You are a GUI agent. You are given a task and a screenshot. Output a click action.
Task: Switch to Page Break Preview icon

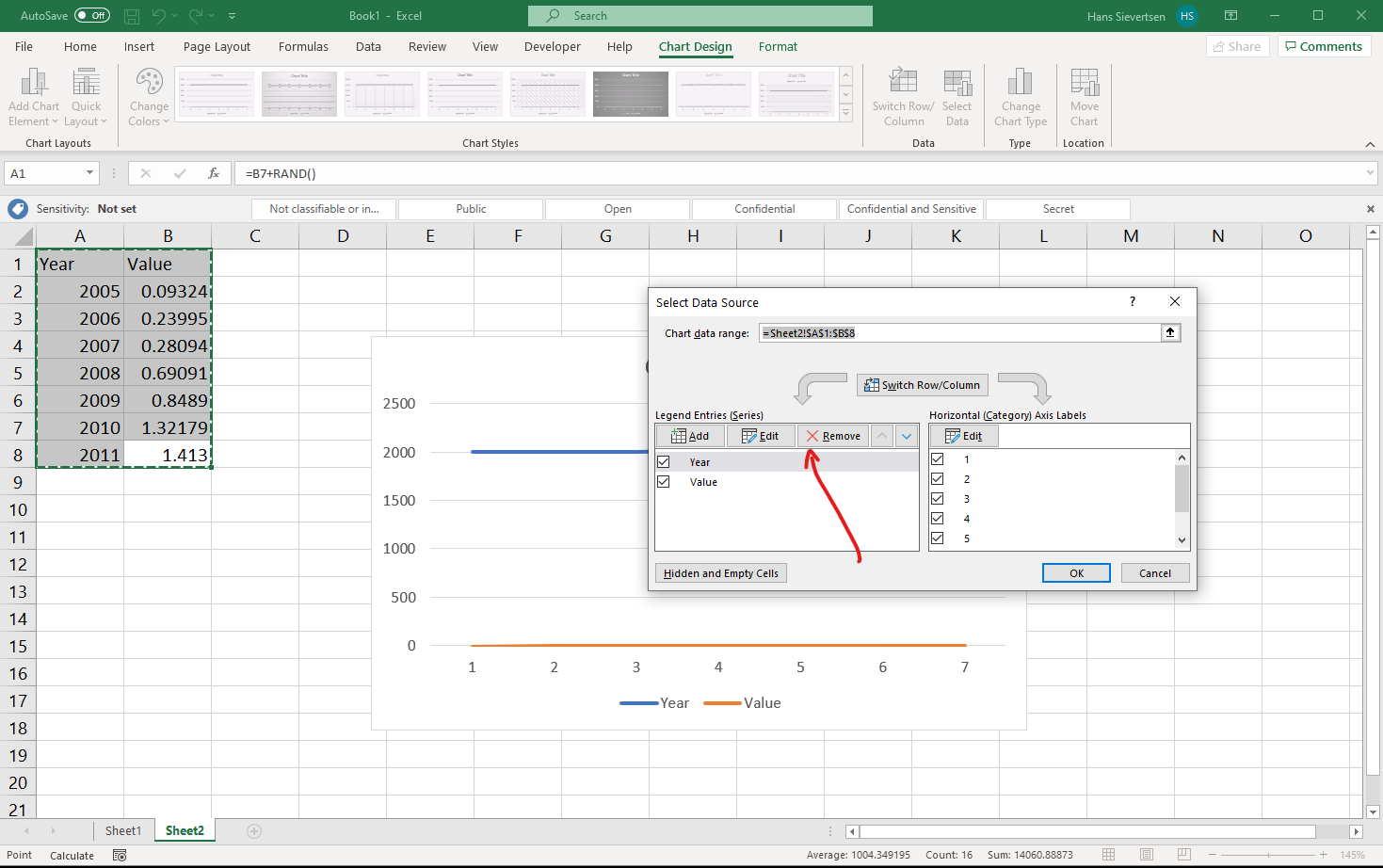pos(1183,855)
